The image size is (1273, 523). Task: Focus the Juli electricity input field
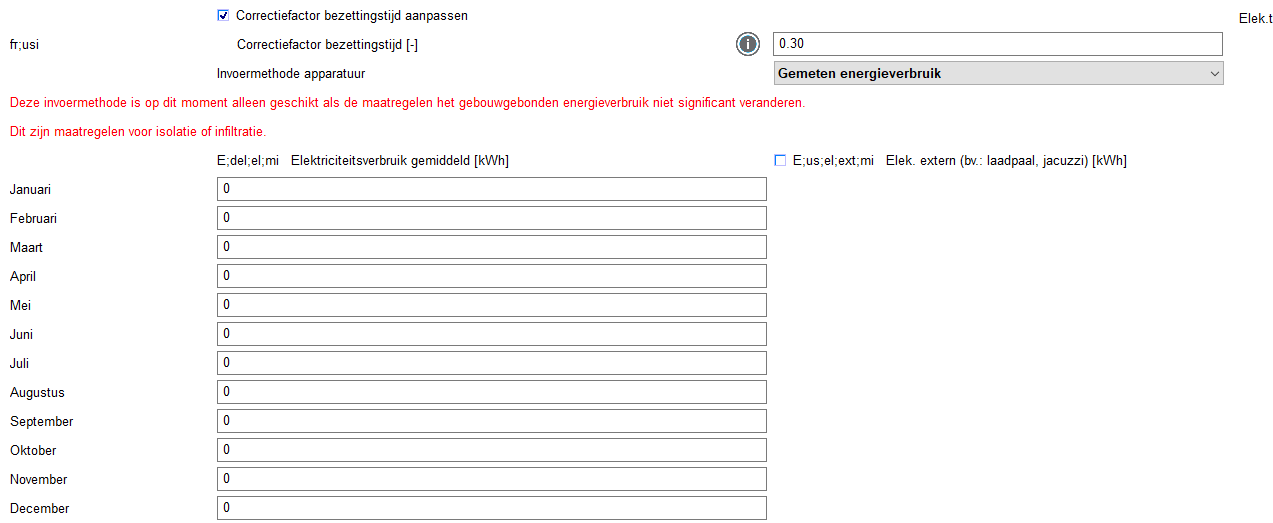491,363
